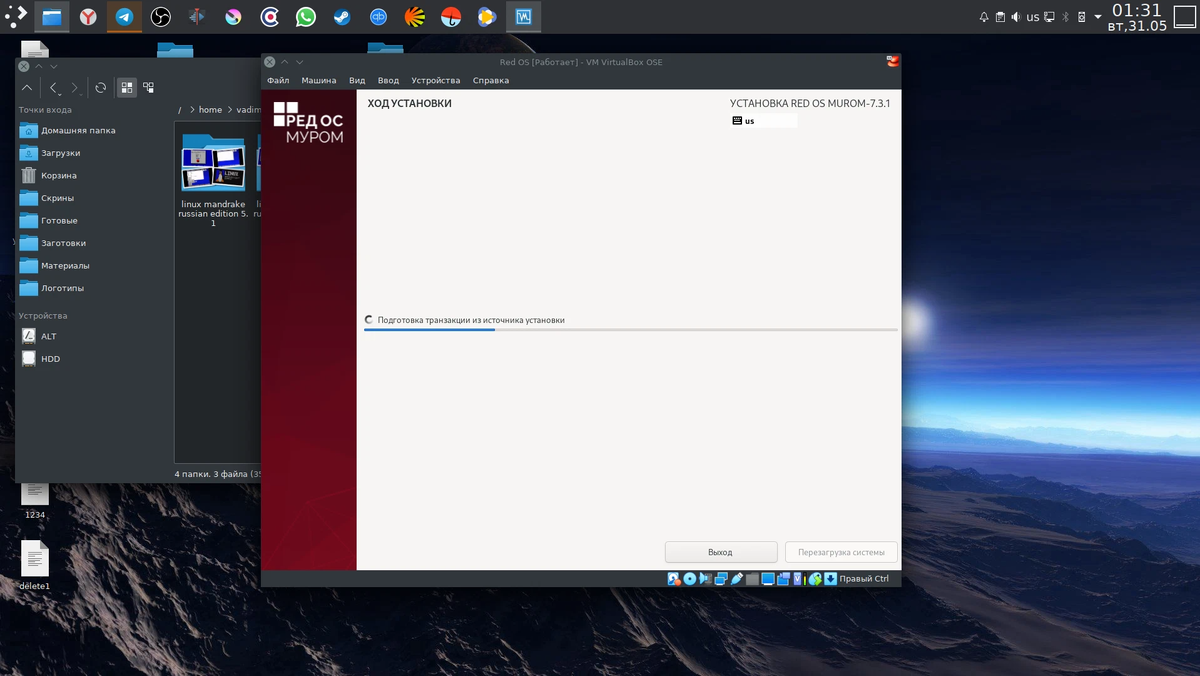Reload the file manager view
1200x676 pixels.
[101, 88]
